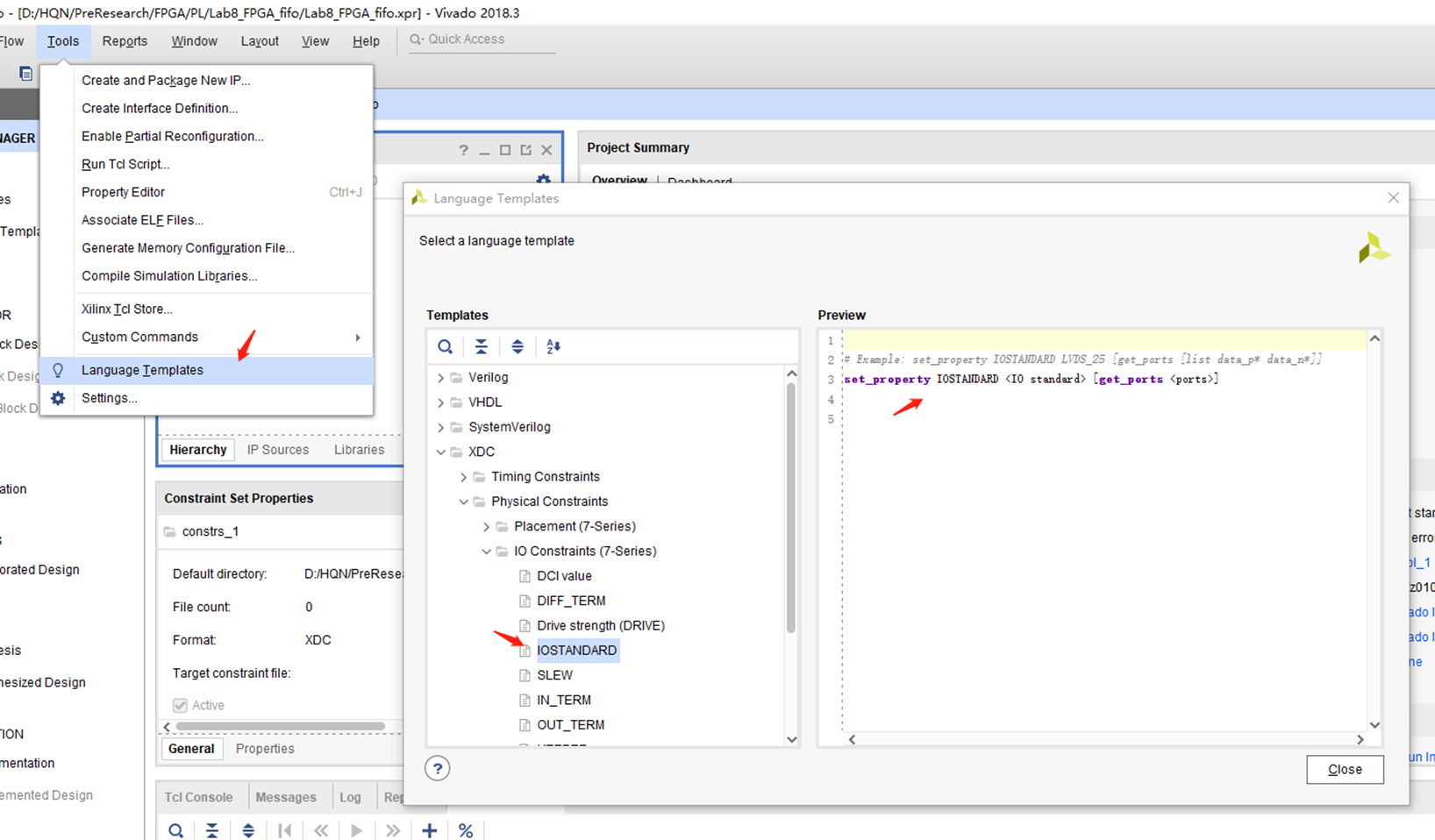1435x840 pixels.
Task: Open the help question mark in dialog
Action: click(x=437, y=769)
